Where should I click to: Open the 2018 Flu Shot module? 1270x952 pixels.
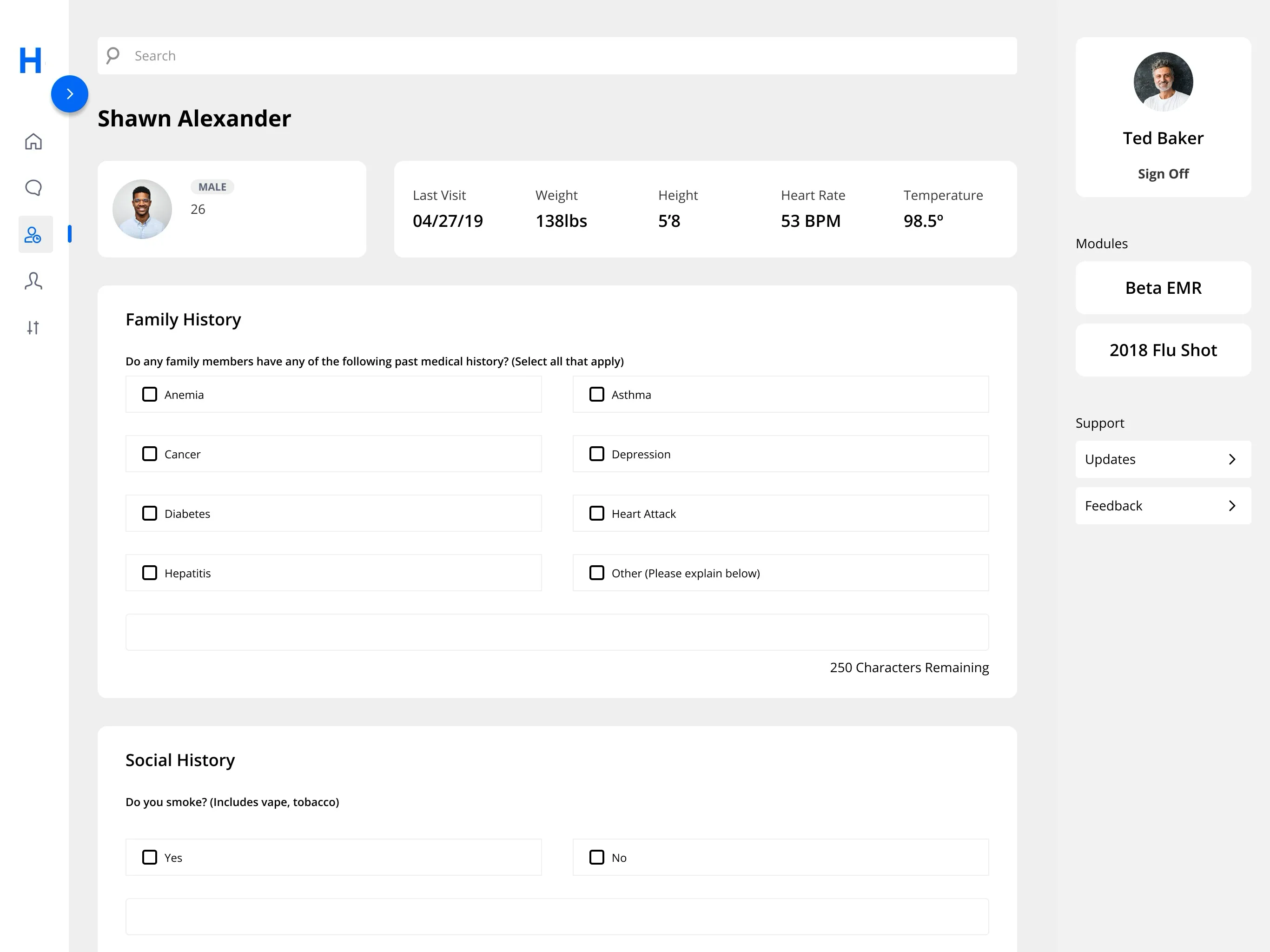(1163, 350)
